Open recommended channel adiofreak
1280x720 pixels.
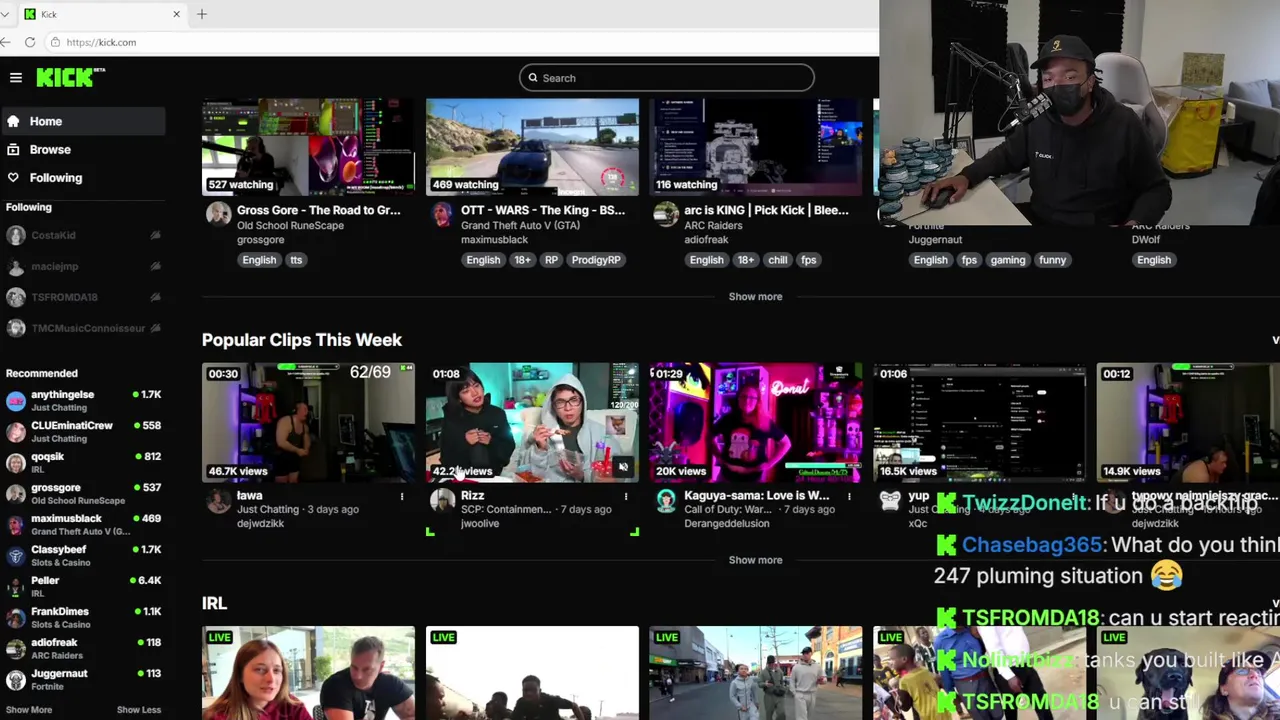[x=83, y=649]
